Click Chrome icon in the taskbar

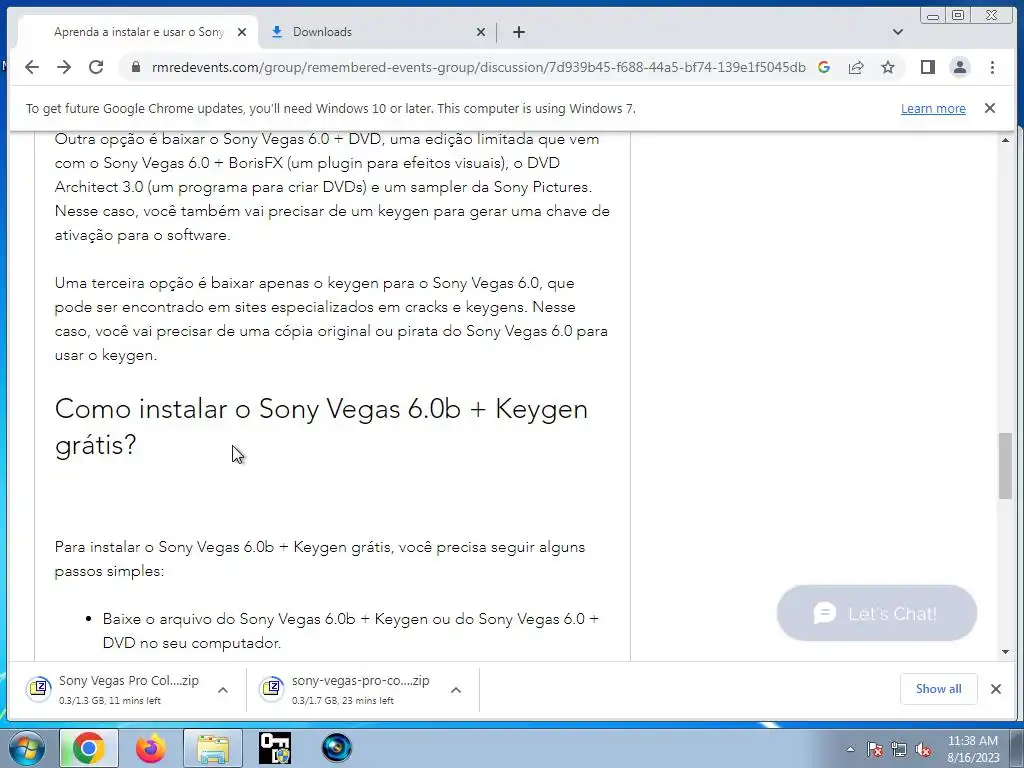[89, 748]
